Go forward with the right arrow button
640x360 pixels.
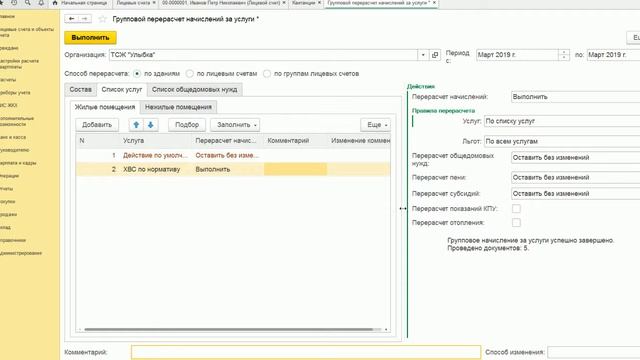[84, 19]
